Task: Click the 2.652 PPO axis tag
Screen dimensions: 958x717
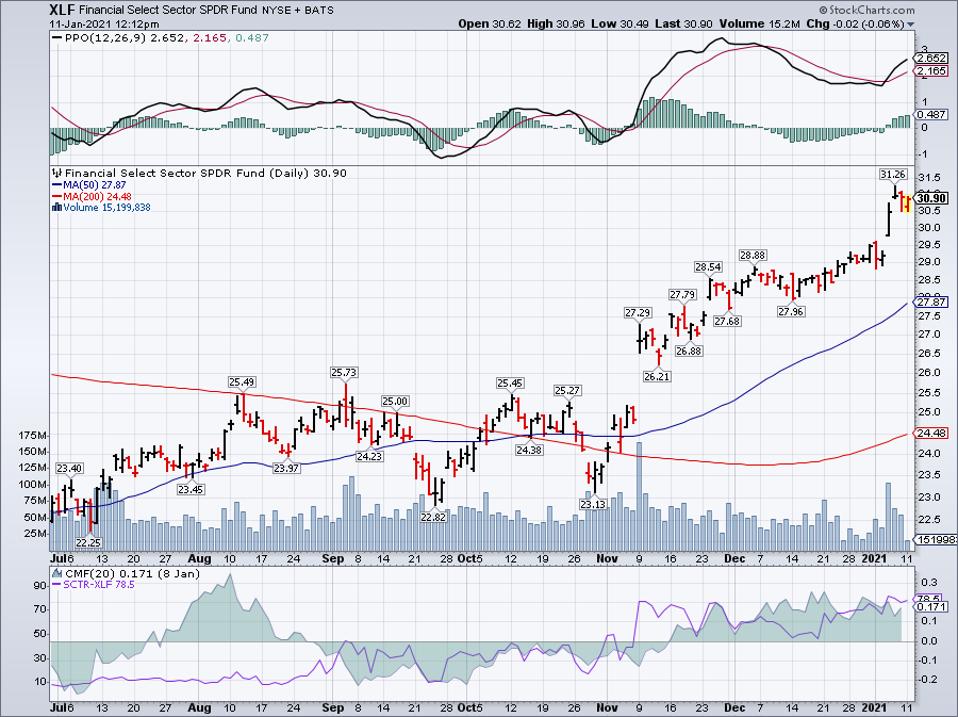Action: pos(931,58)
